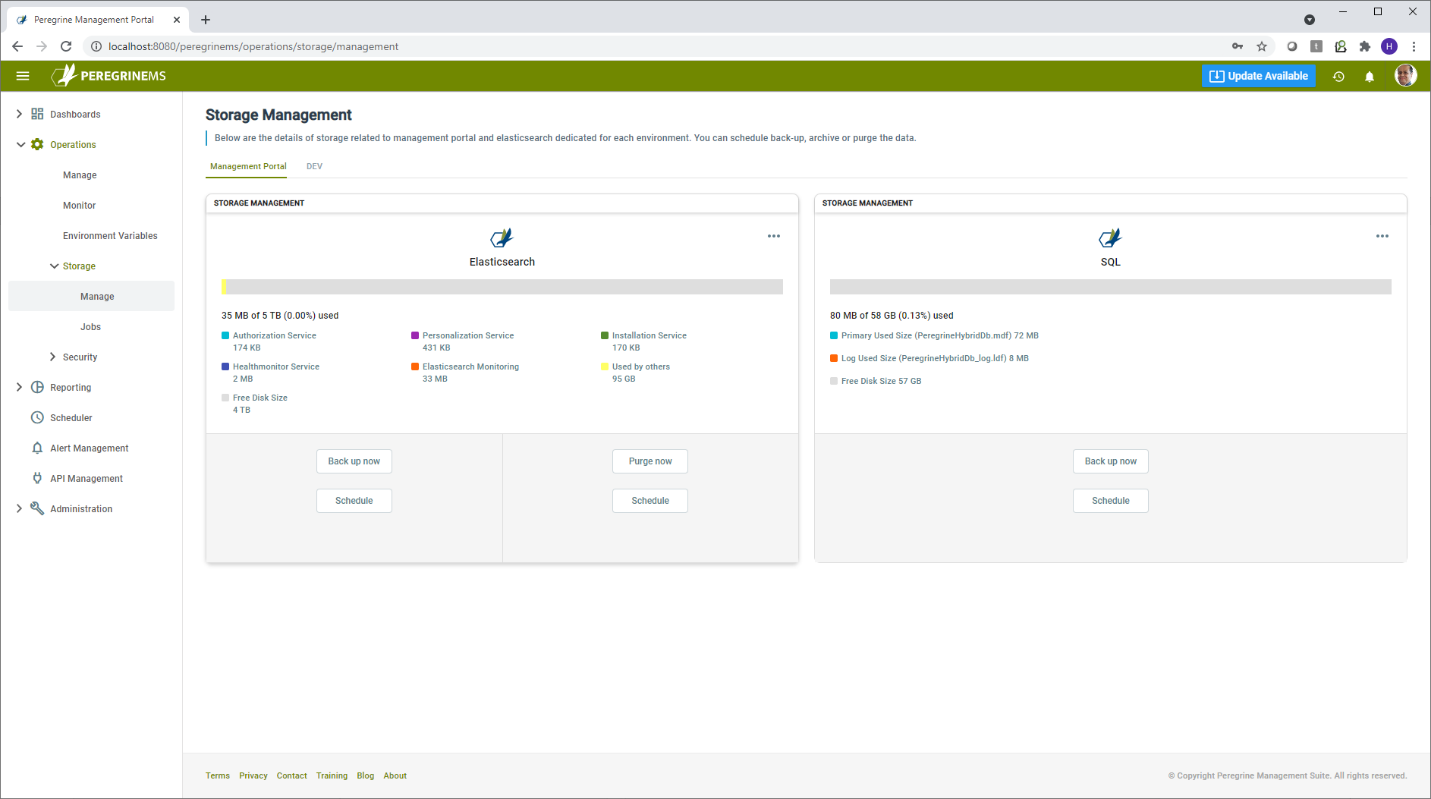Viewport: 1431px width, 799px height.
Task: Click Schedule in the SQL card
Action: 1111,501
